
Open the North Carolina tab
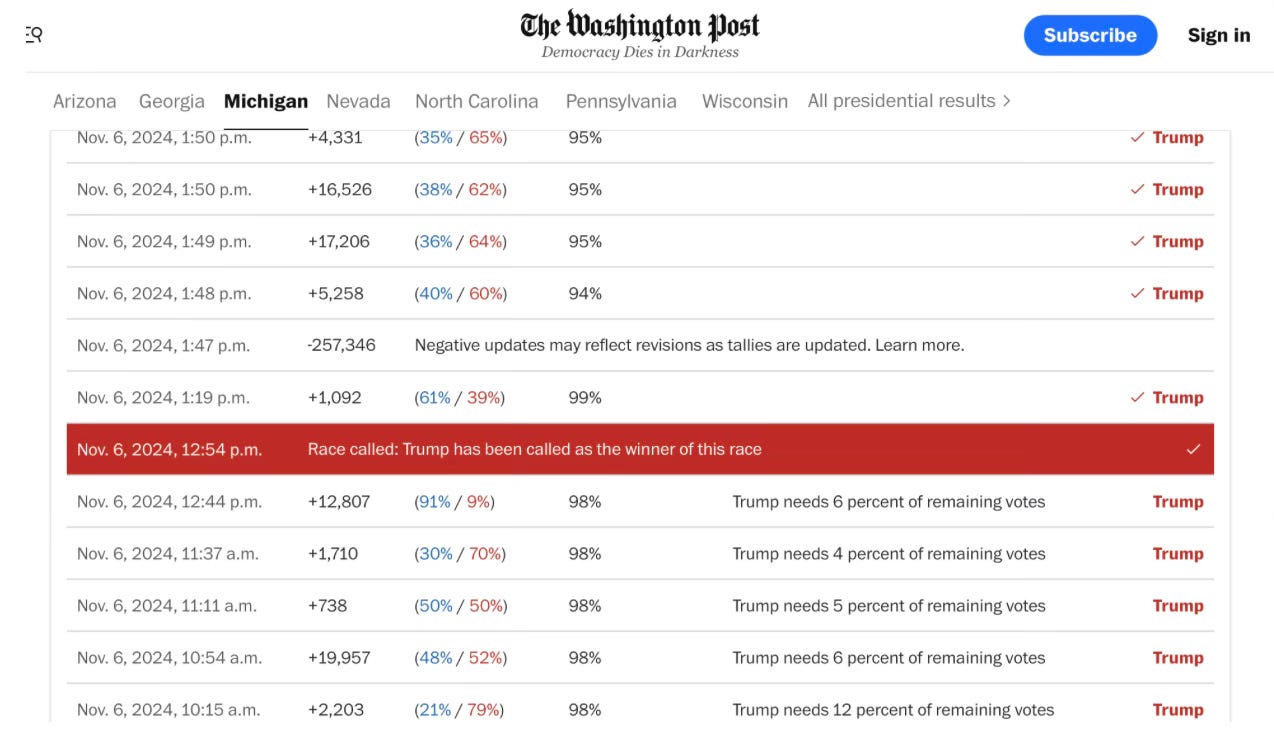(x=477, y=101)
